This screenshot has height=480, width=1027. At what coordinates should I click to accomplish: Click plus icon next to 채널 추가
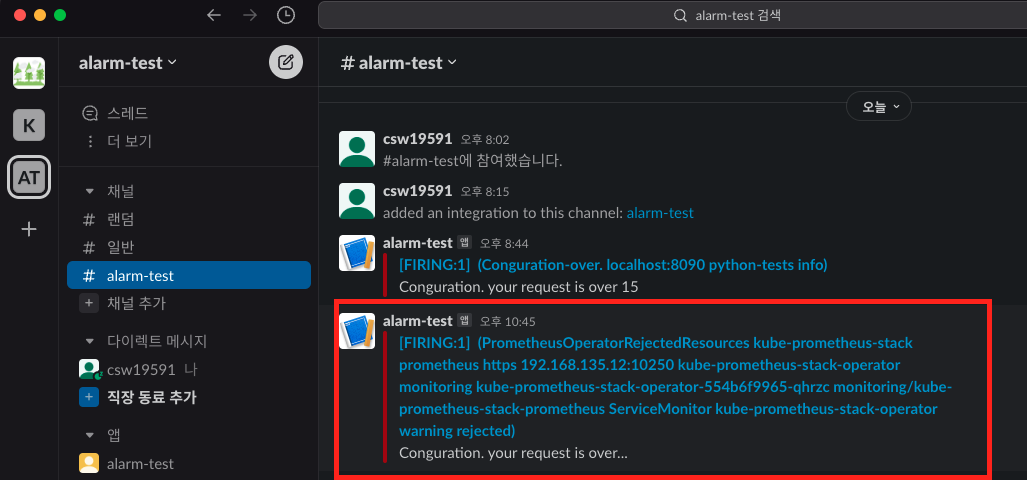pos(89,303)
